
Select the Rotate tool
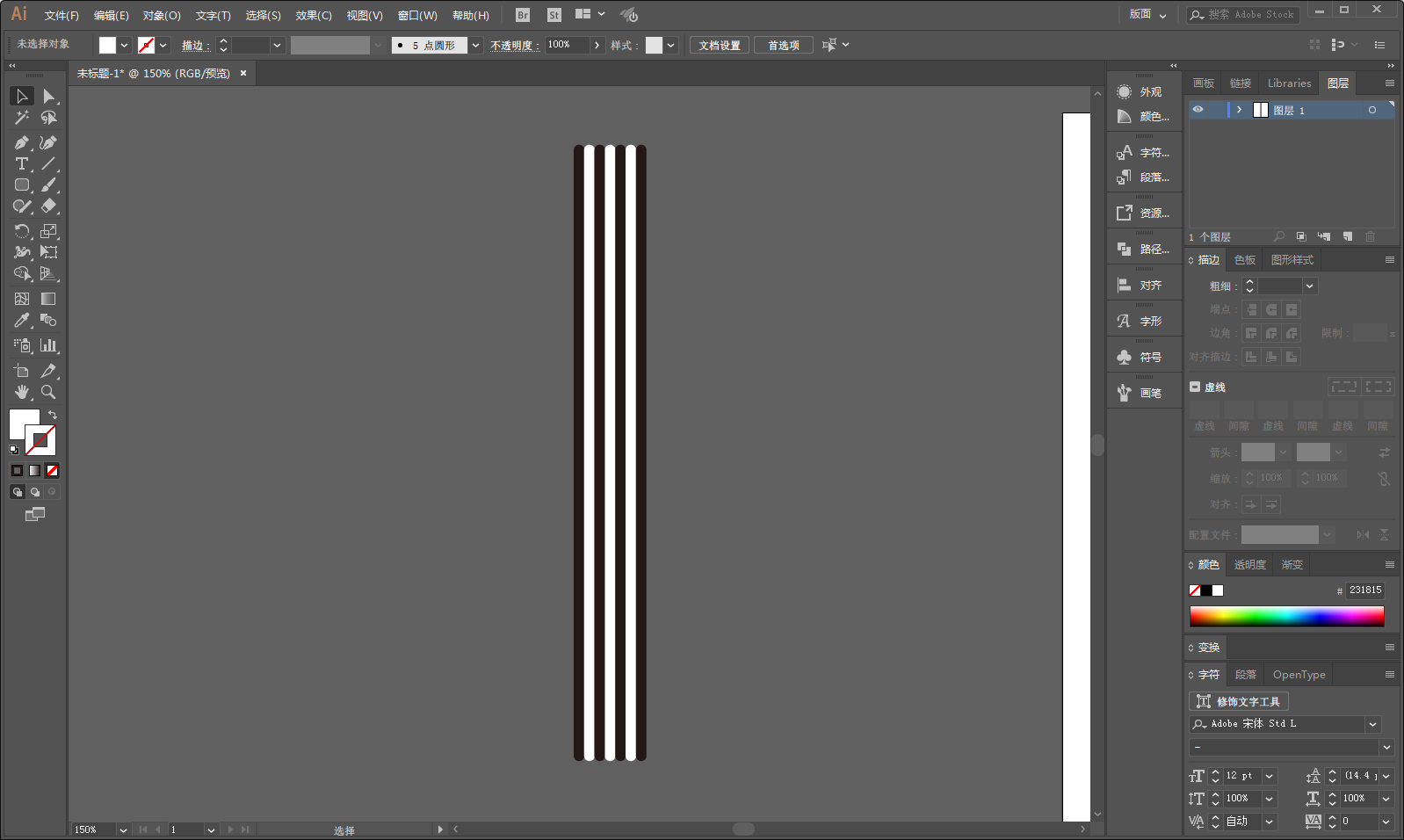point(22,231)
